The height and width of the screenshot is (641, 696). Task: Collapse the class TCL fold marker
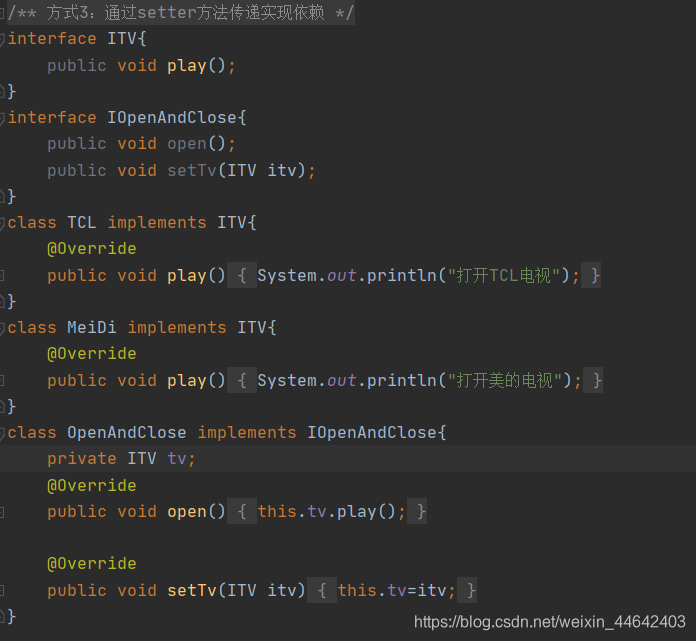(2, 223)
